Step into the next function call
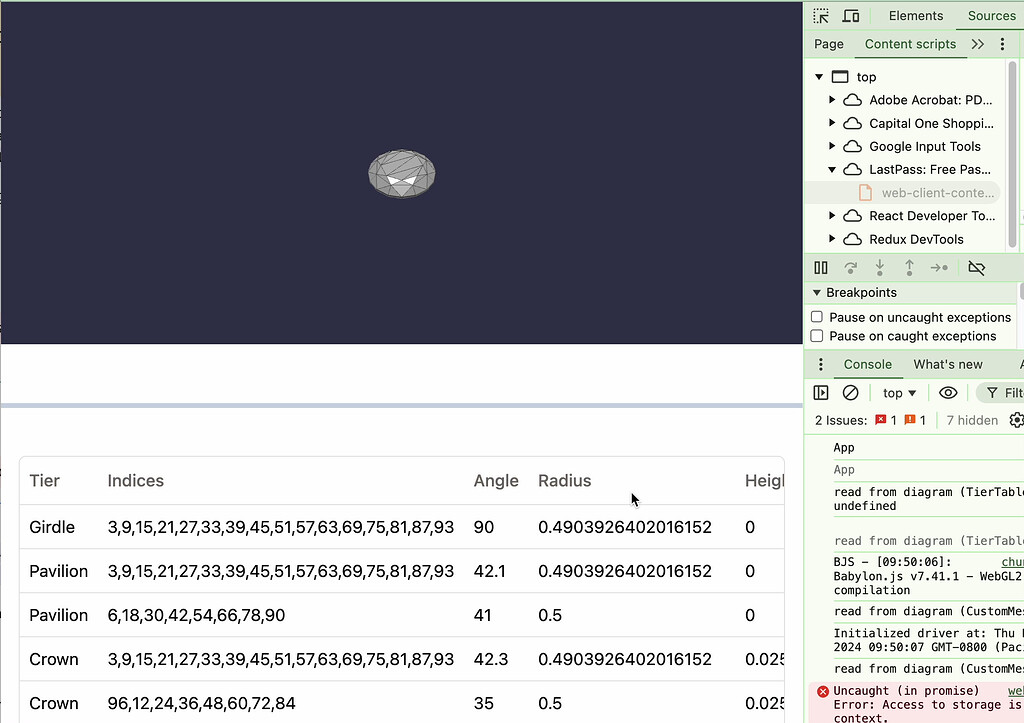 [879, 267]
